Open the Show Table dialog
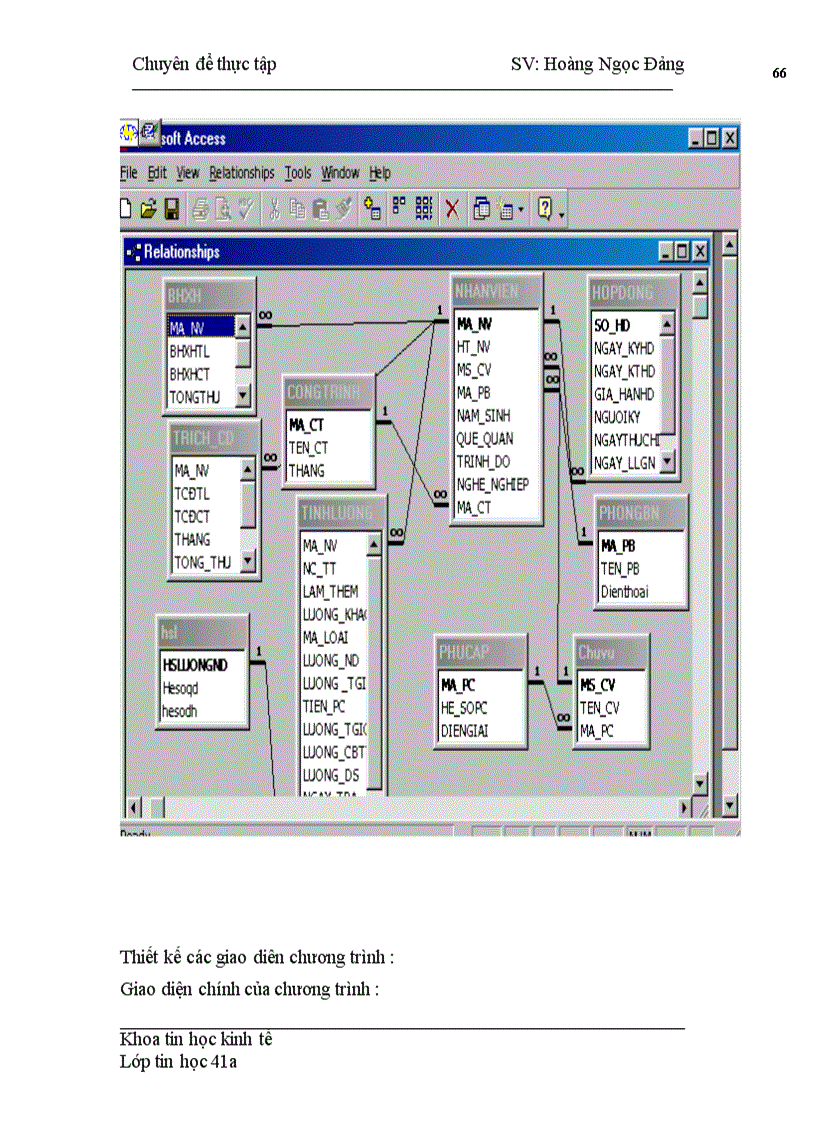The image size is (816, 1123). click(370, 207)
